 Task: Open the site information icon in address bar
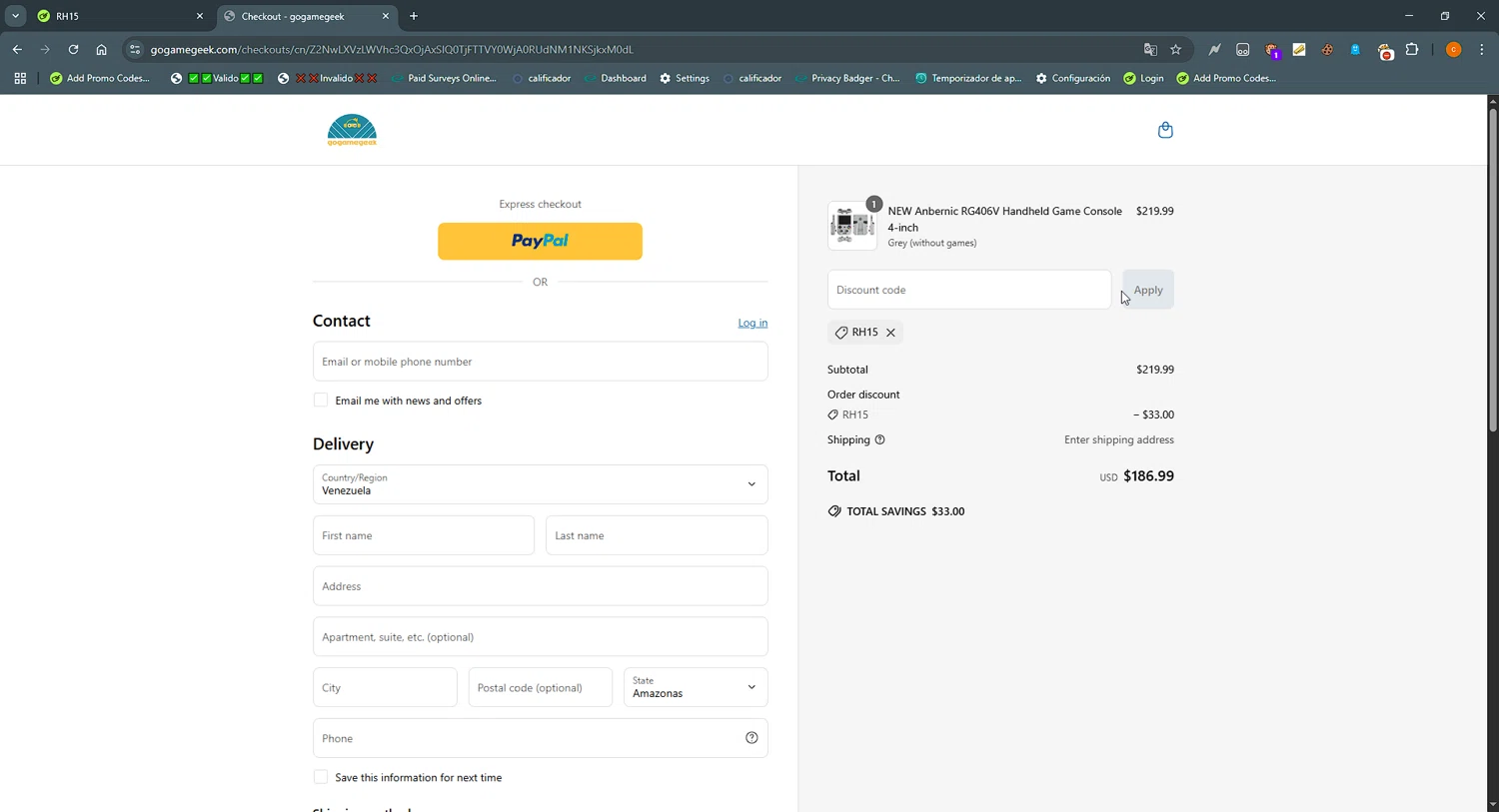point(135,49)
